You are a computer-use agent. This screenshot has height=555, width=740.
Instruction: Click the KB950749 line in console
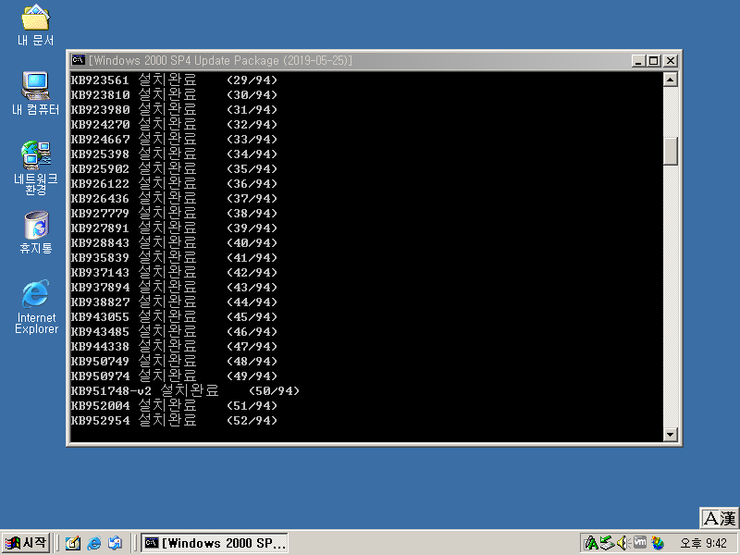point(174,361)
